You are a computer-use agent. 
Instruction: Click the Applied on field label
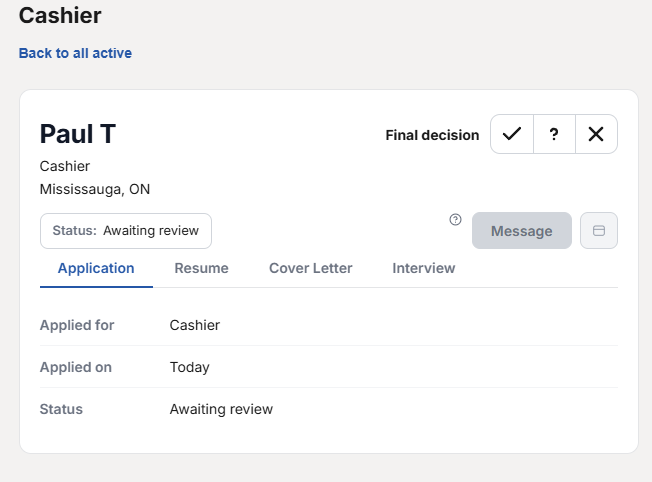(76, 367)
